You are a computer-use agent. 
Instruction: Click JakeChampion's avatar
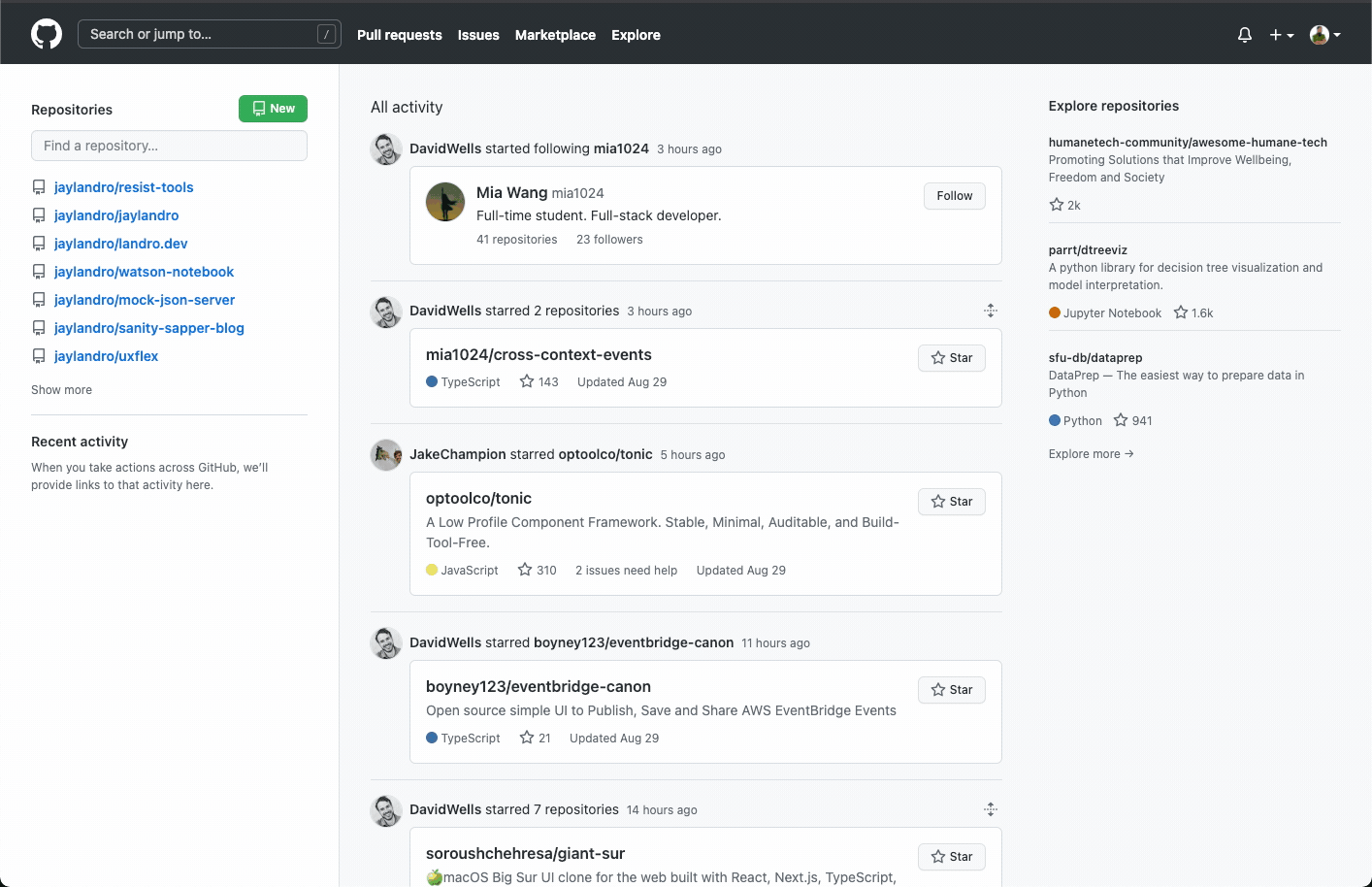[x=386, y=455]
